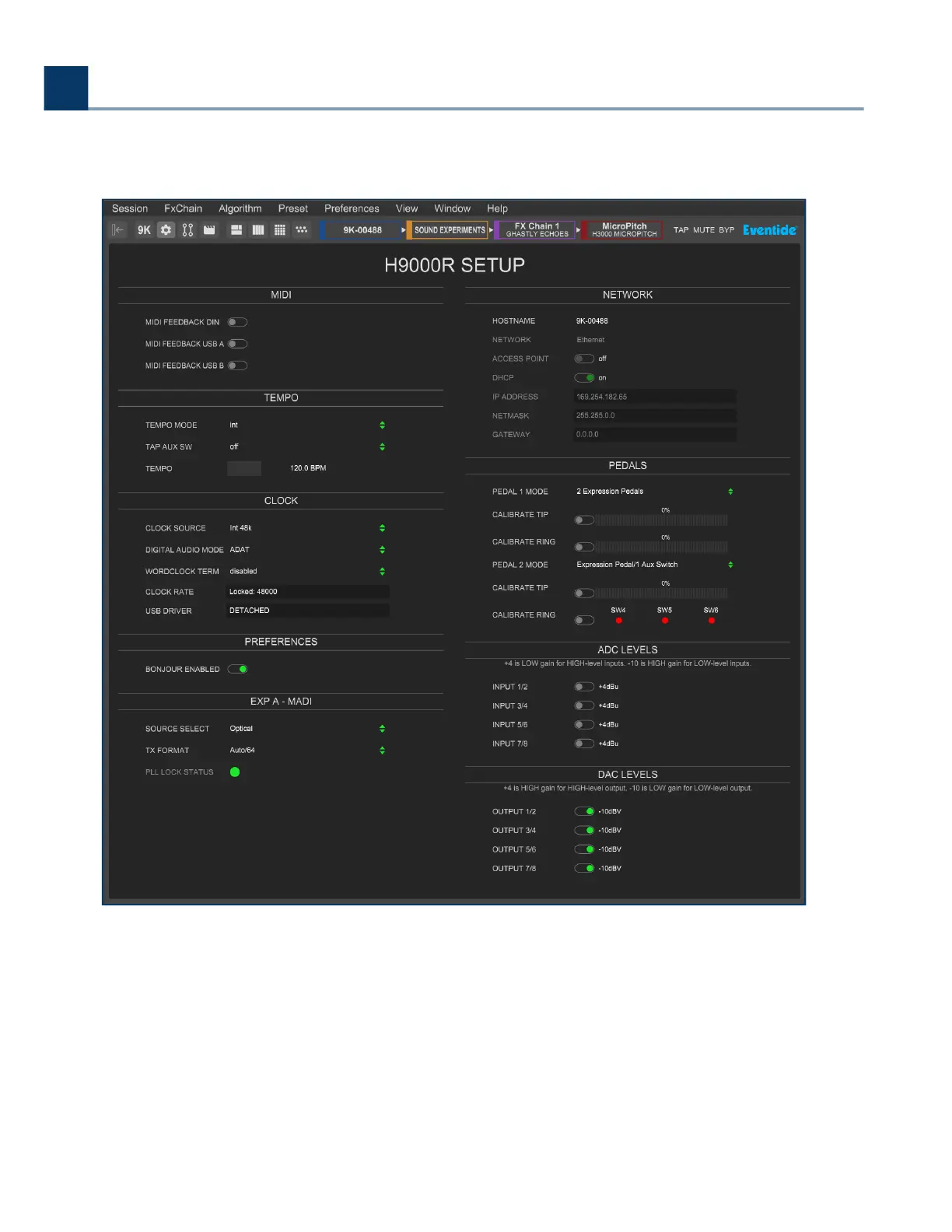
Task: Click the Gateway field
Action: (x=655, y=435)
